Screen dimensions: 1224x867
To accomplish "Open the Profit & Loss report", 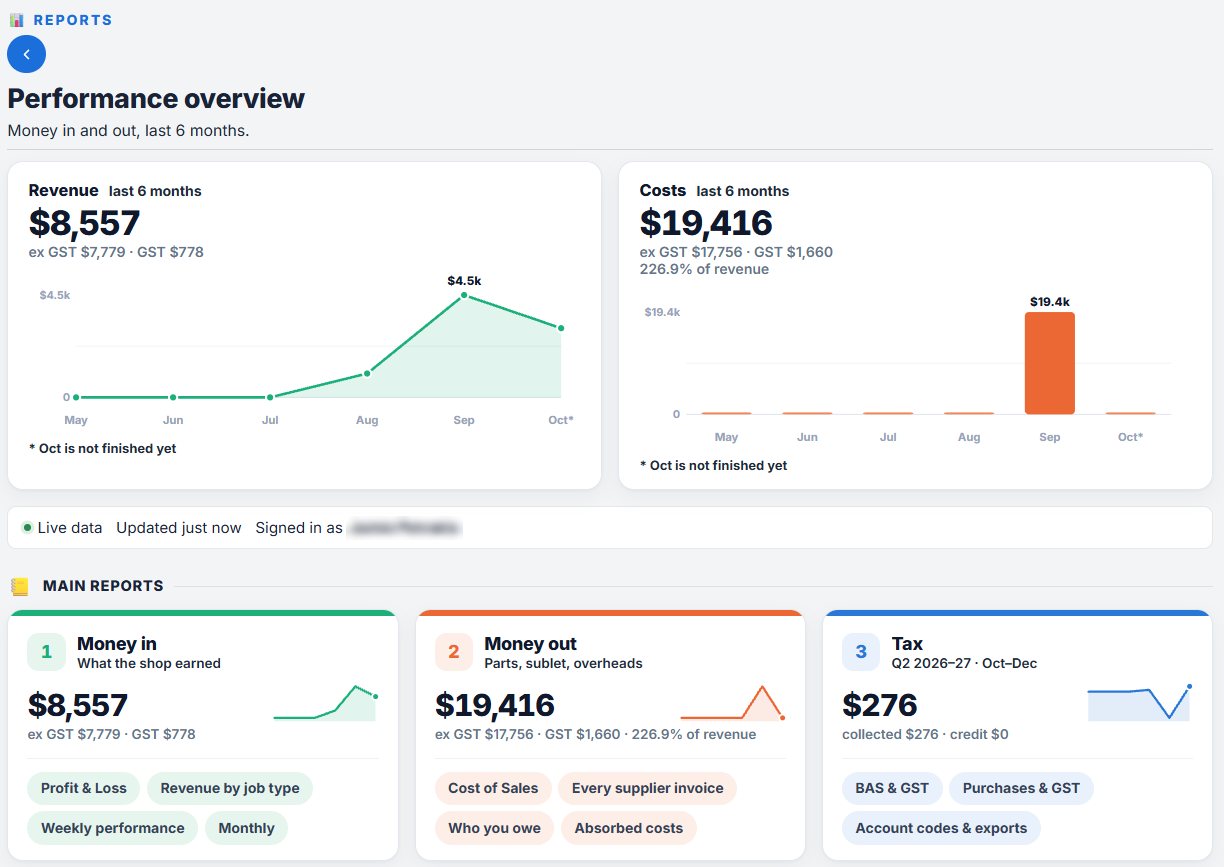I will (x=84, y=788).
